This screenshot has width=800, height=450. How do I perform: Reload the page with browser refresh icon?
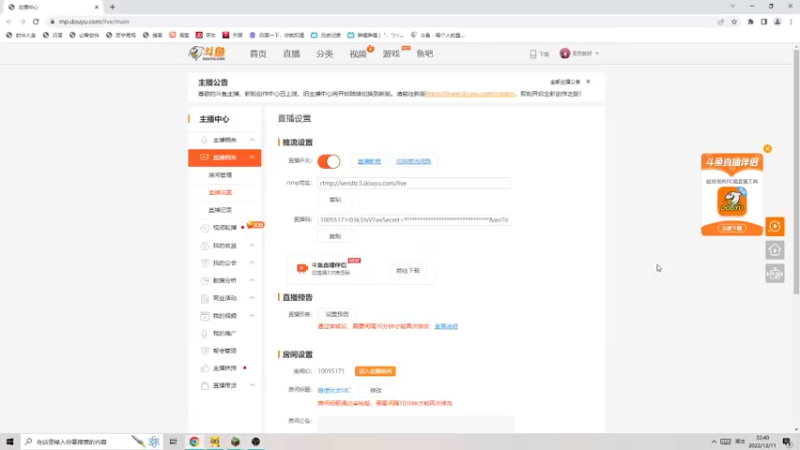click(36, 21)
